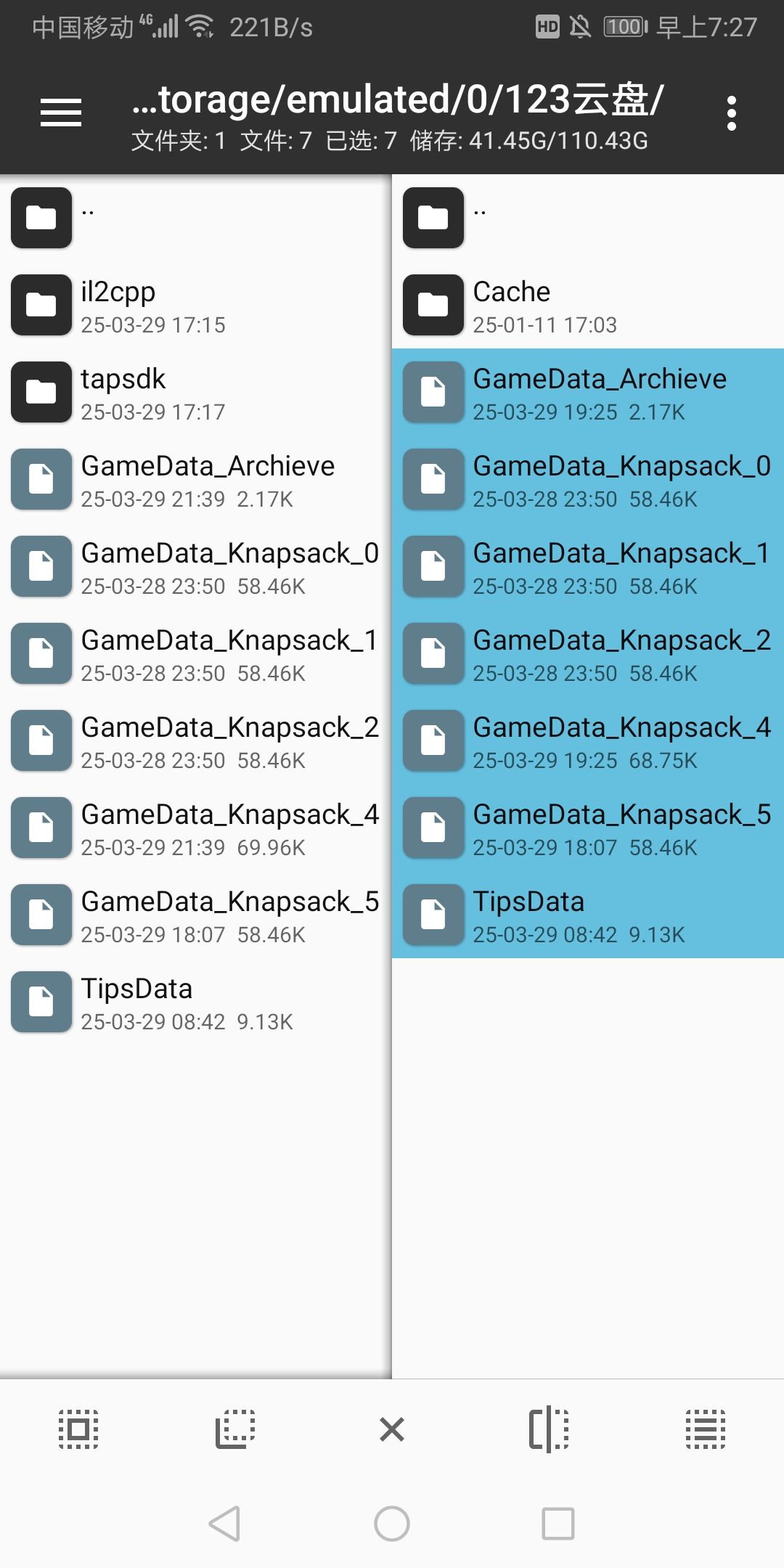Open the il2cpp folder
The width and height of the screenshot is (784, 1568).
[x=196, y=306]
